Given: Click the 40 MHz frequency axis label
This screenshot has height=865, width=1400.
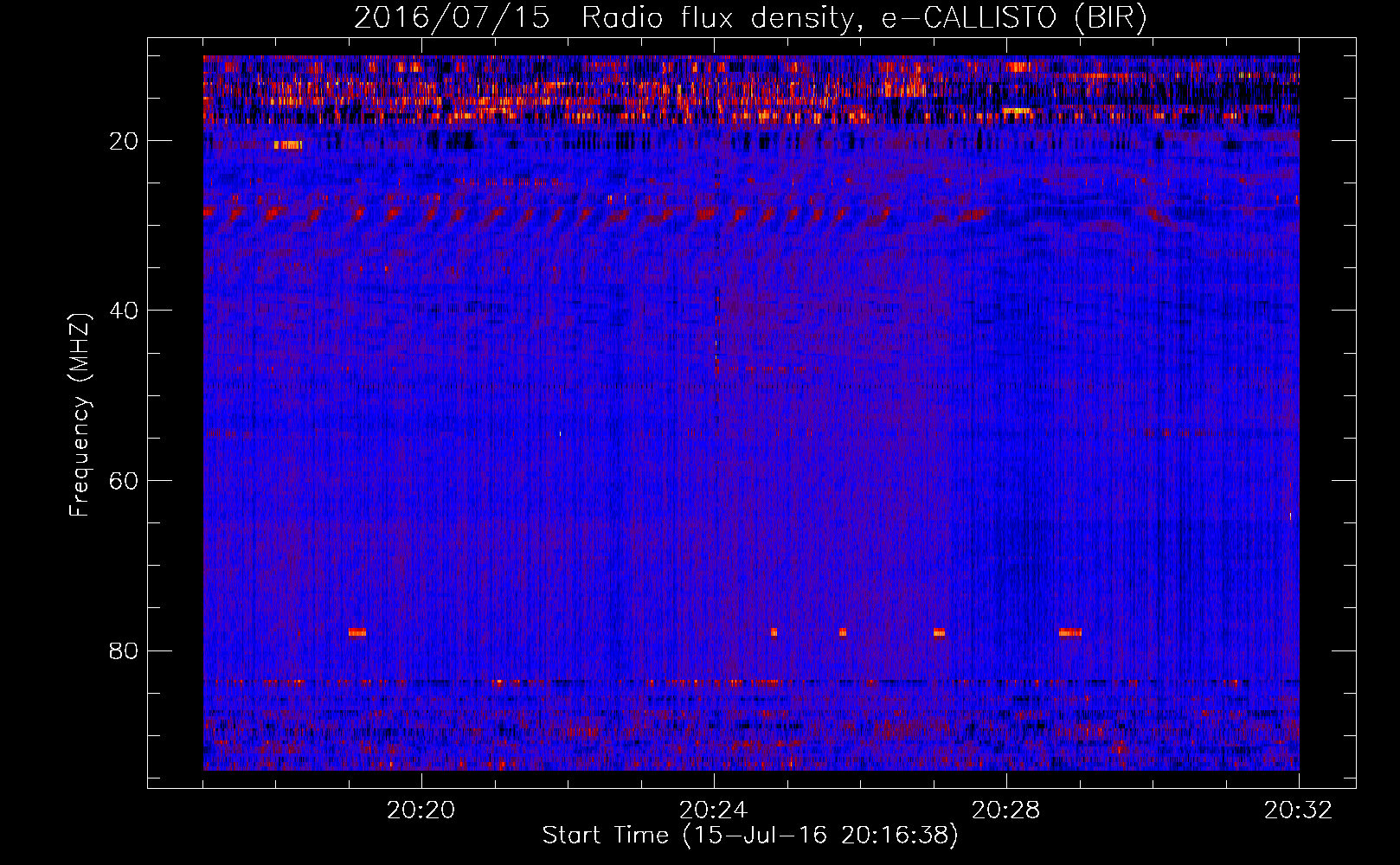Looking at the screenshot, I should tap(125, 311).
